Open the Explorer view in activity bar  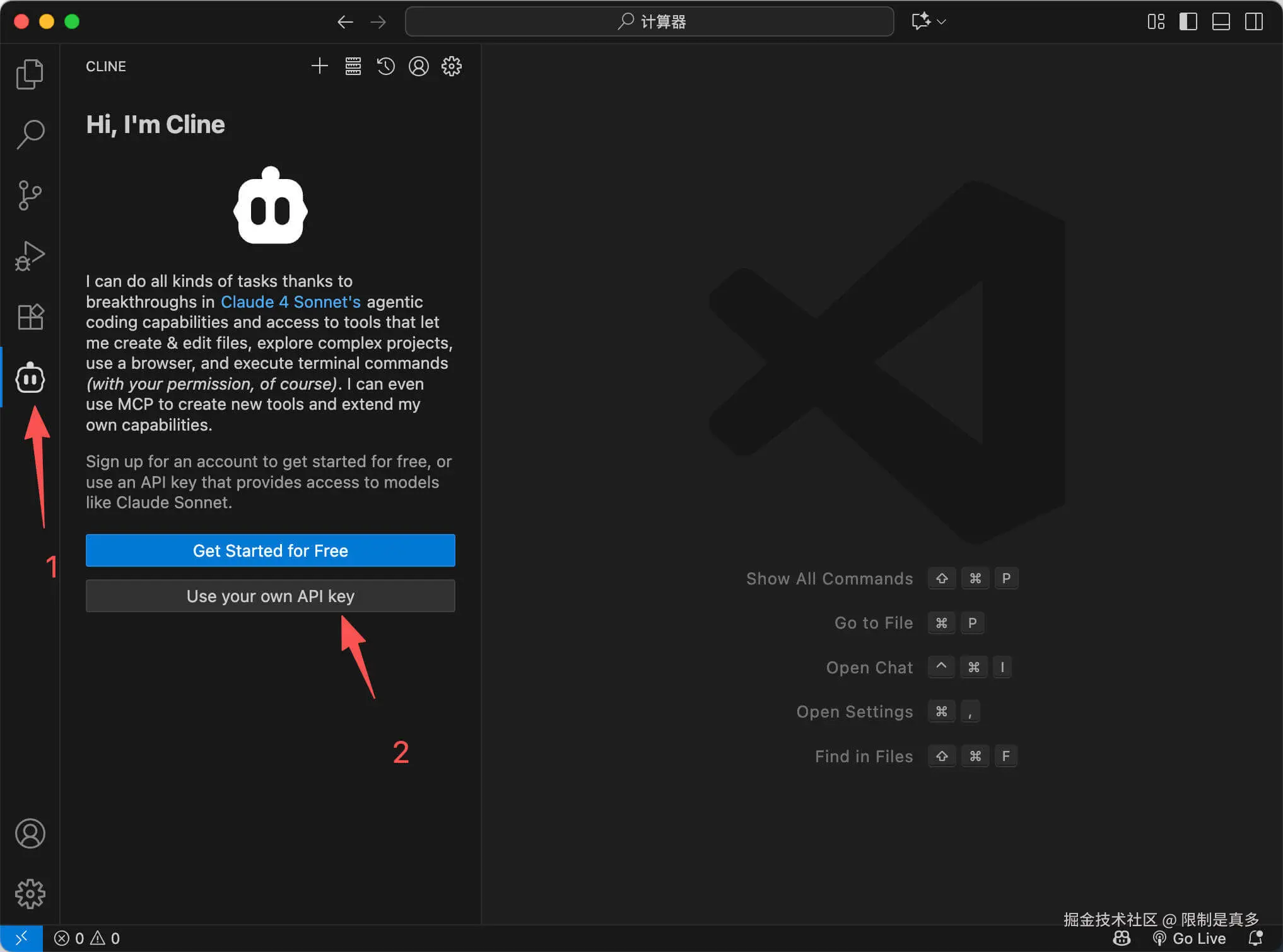click(x=30, y=74)
